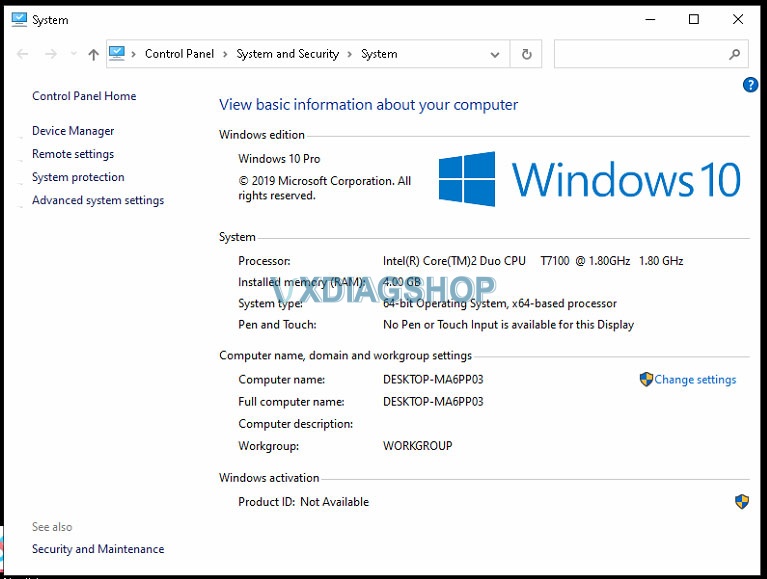
Task: Expand chevron after System and Security
Action: (350, 54)
